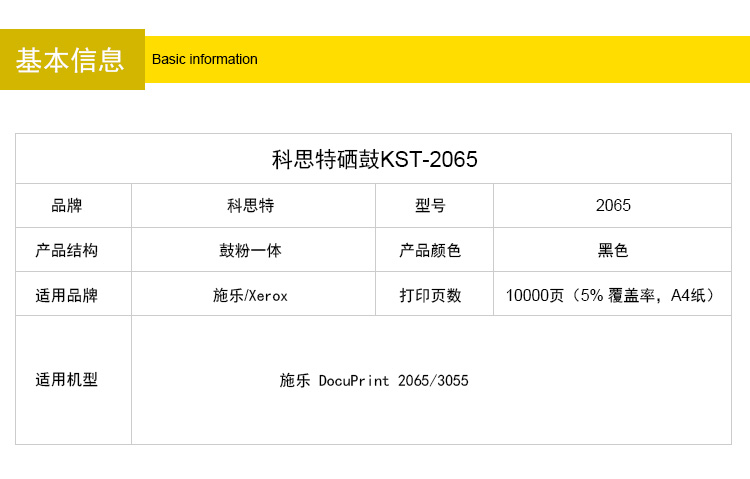
Task: Click the 'Basic information' English label
Action: (204, 59)
